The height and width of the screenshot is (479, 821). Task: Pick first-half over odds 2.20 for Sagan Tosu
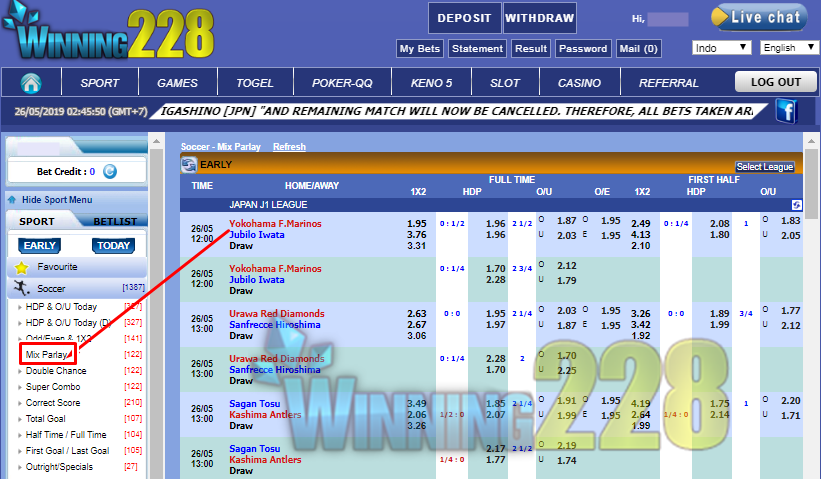tap(791, 400)
